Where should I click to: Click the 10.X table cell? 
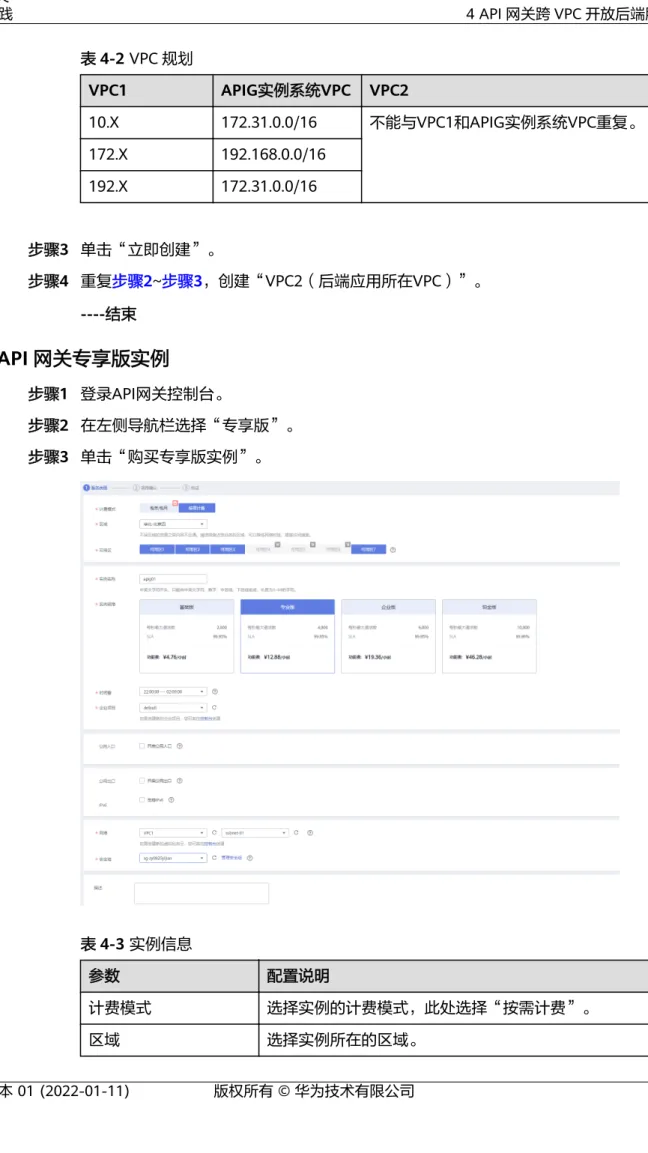146,123
